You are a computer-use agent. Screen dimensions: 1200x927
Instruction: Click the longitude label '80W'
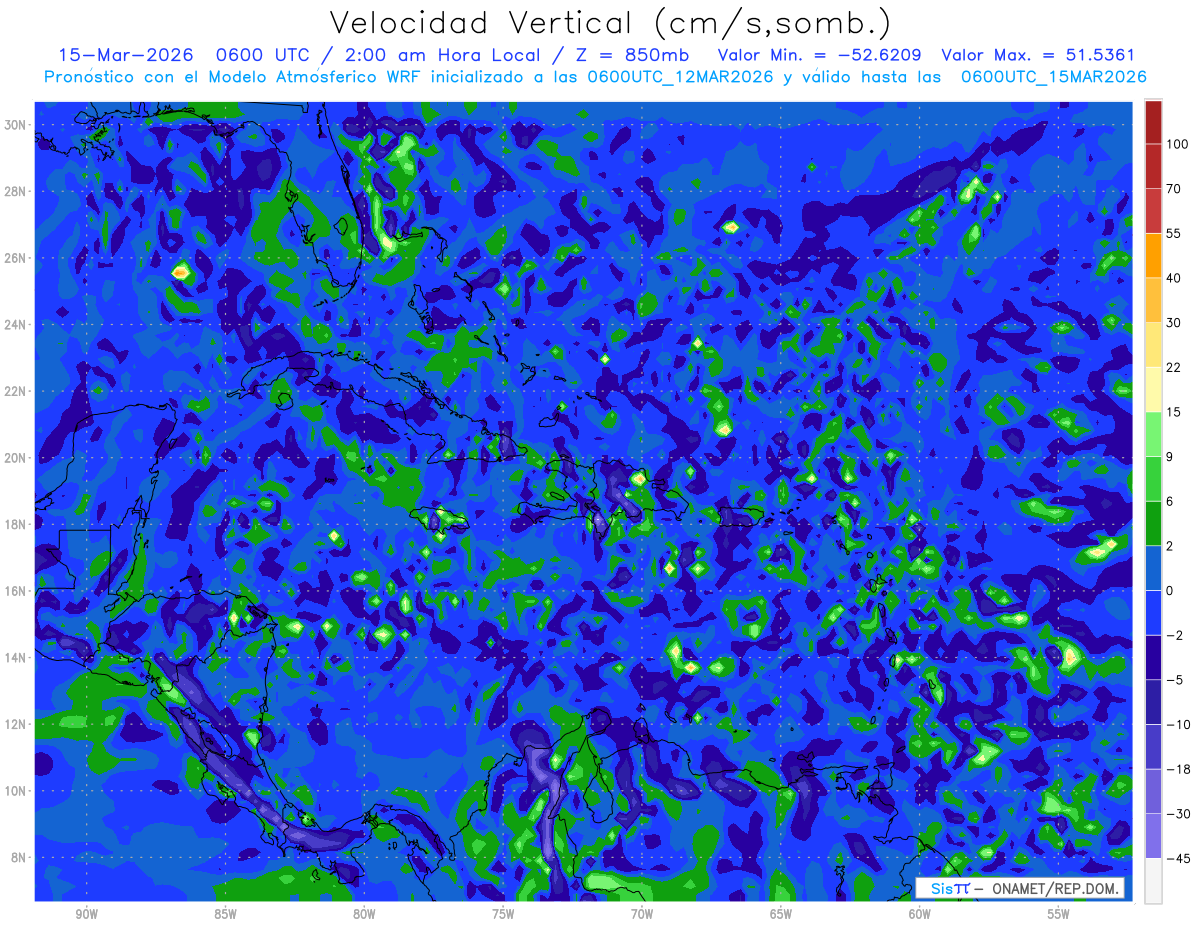(x=364, y=914)
